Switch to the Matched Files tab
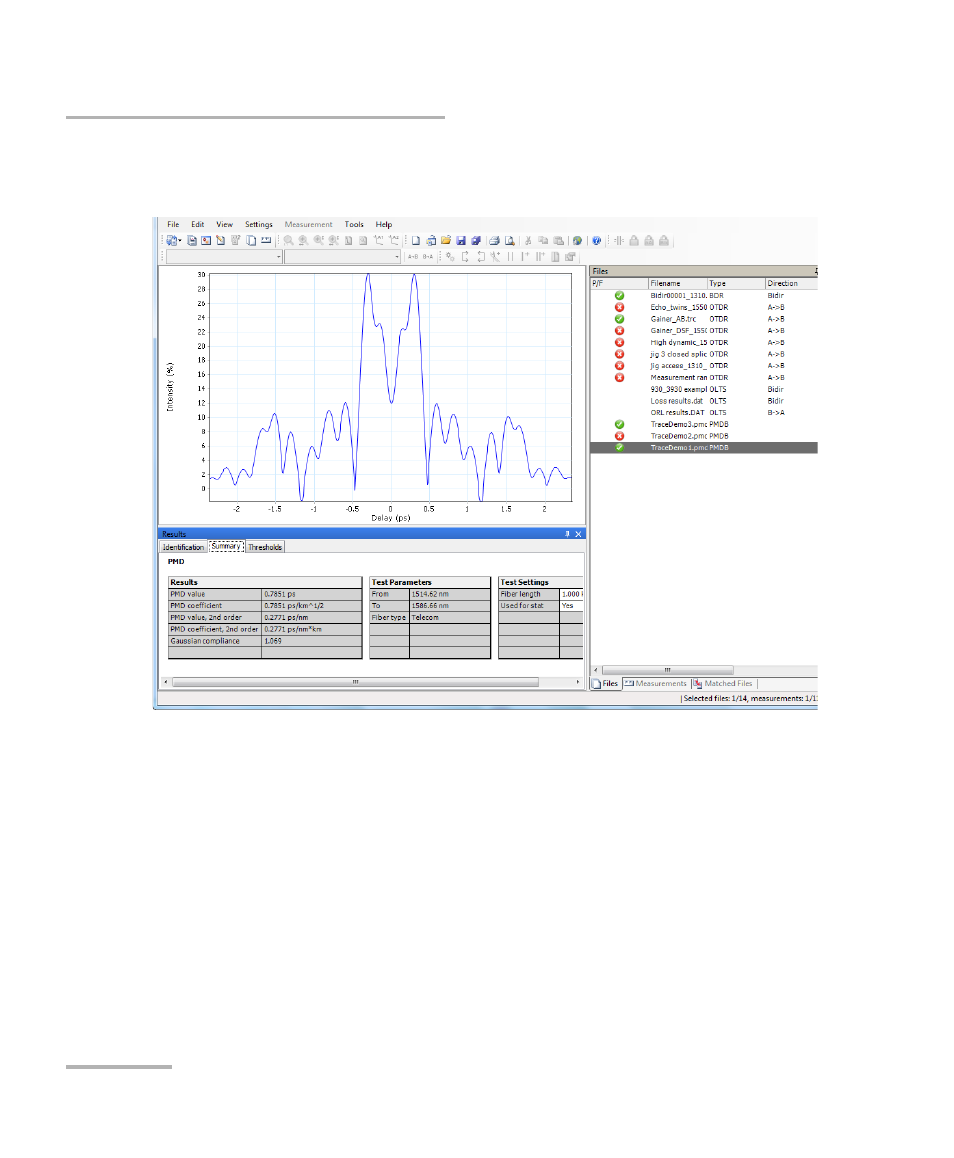The image size is (954, 1158). [723, 684]
